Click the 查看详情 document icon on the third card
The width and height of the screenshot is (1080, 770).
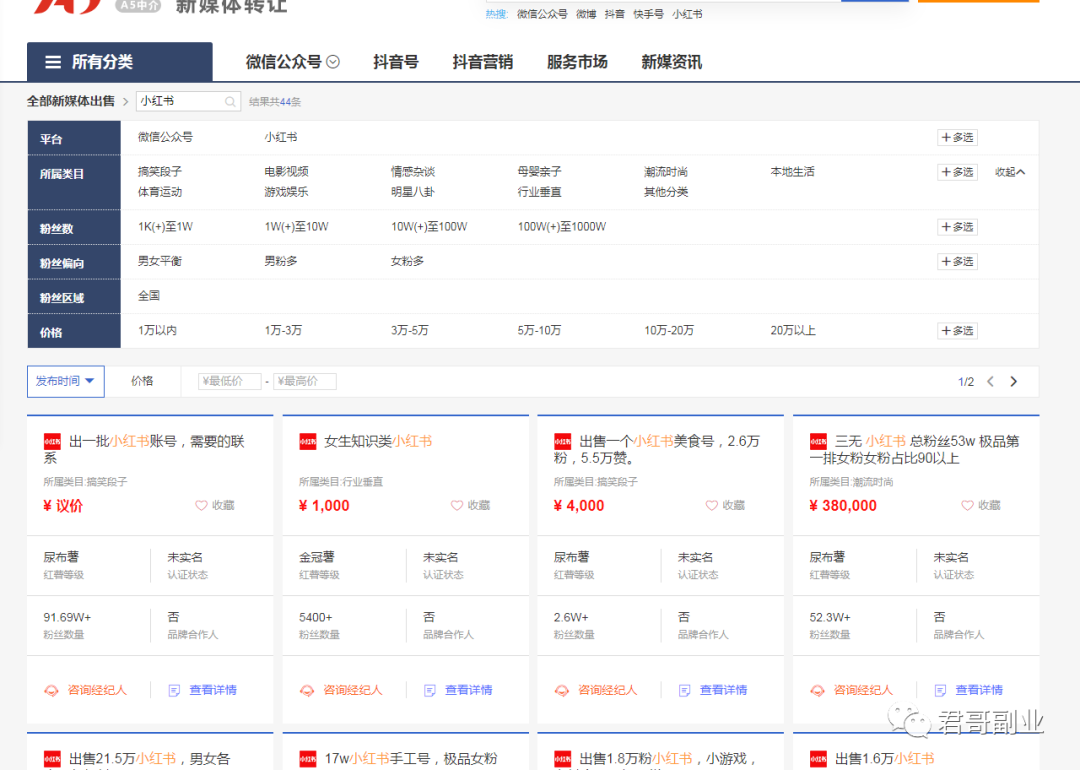[x=685, y=690]
